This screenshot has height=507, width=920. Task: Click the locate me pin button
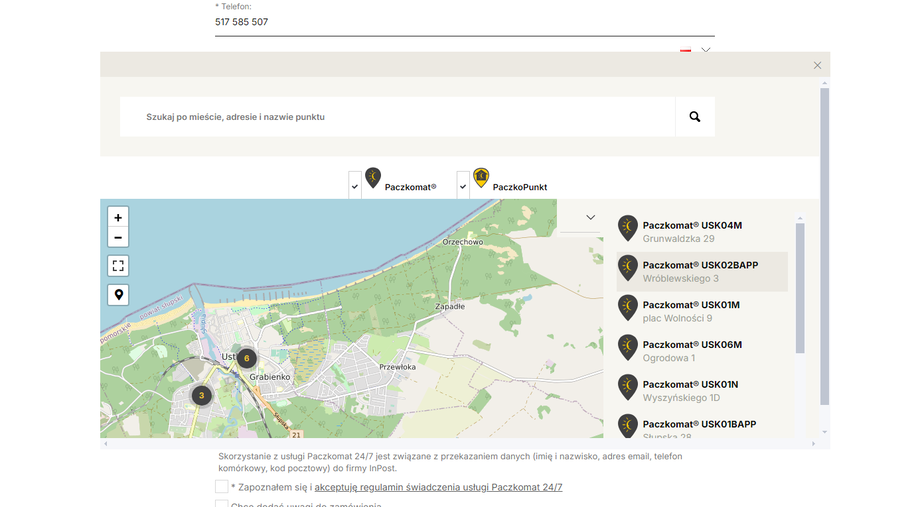118,295
